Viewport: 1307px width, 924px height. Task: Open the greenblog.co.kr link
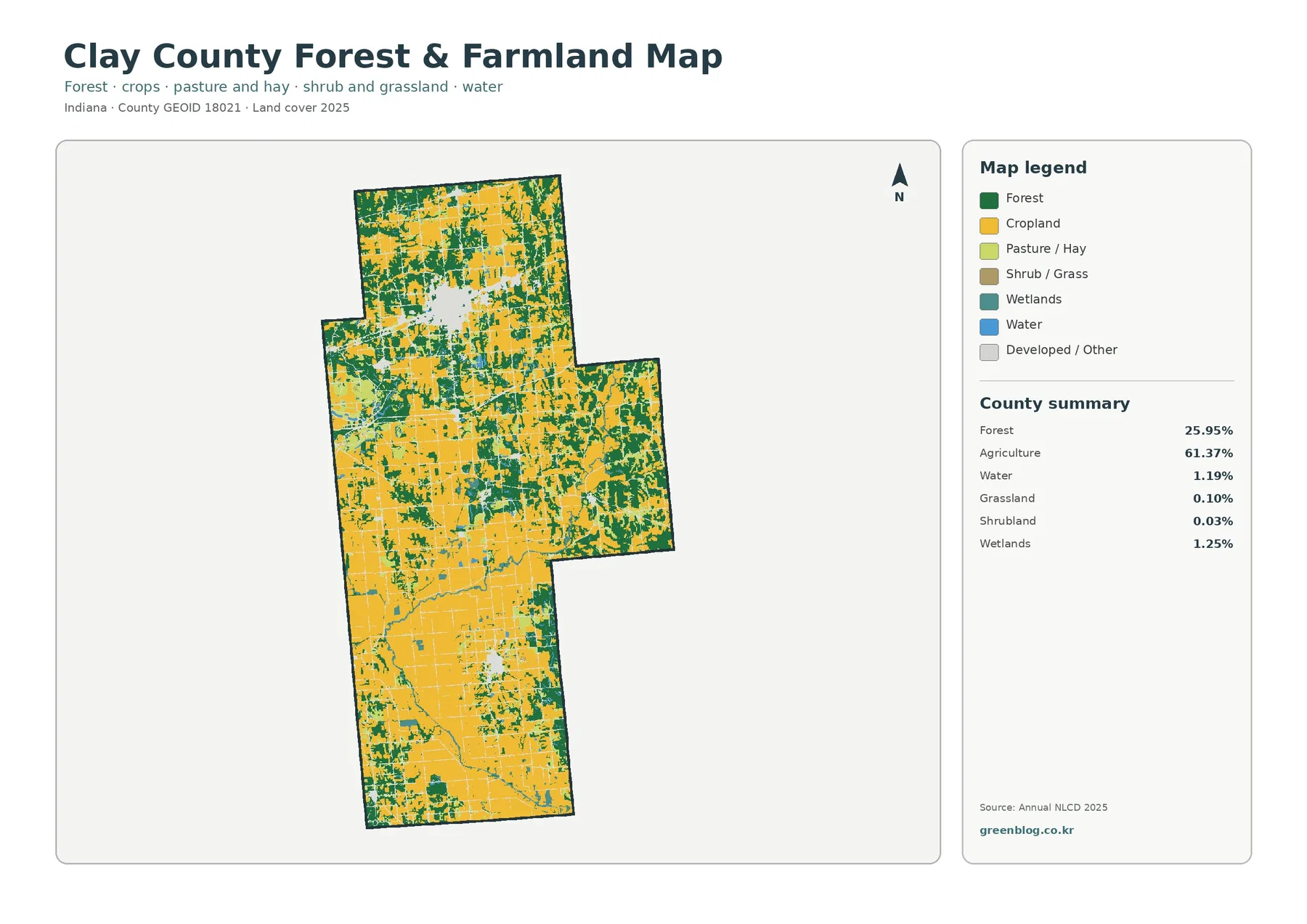pyautogui.click(x=1026, y=830)
